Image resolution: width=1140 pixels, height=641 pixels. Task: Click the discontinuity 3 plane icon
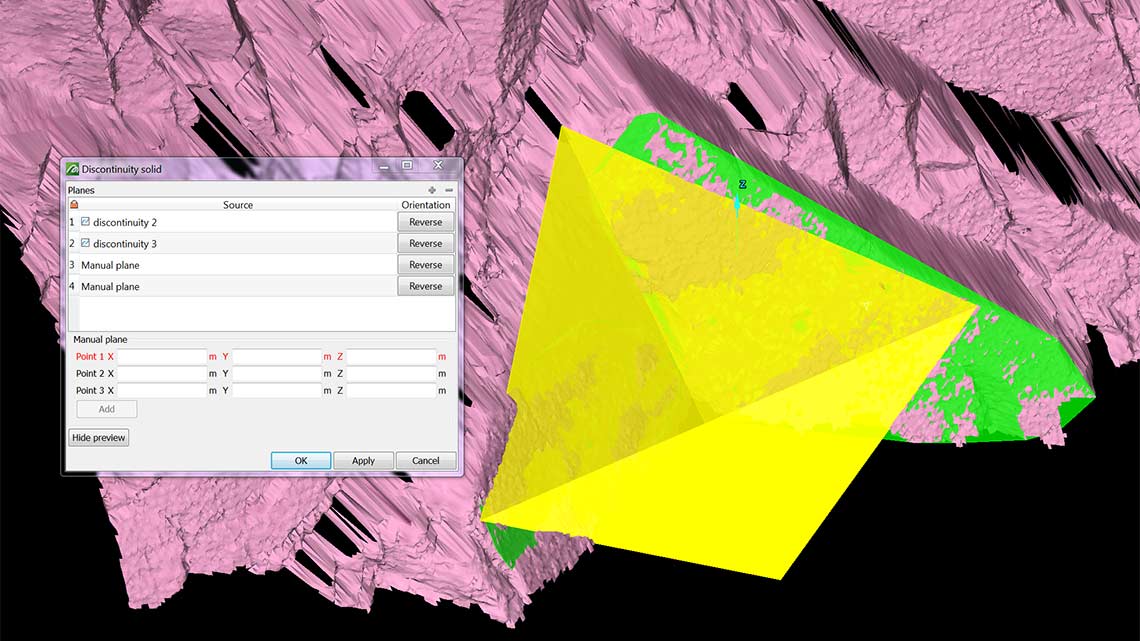(85, 243)
